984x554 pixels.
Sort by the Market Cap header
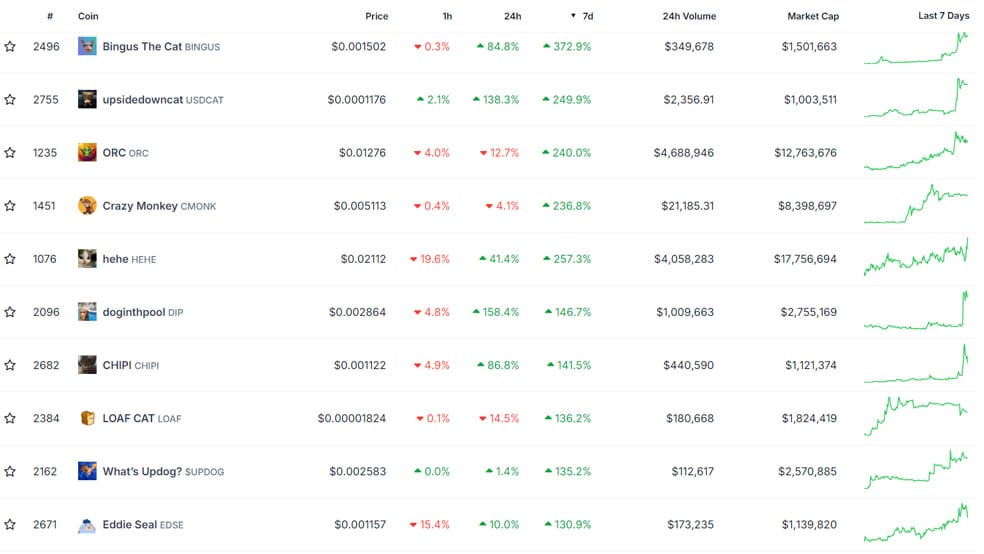coord(813,16)
